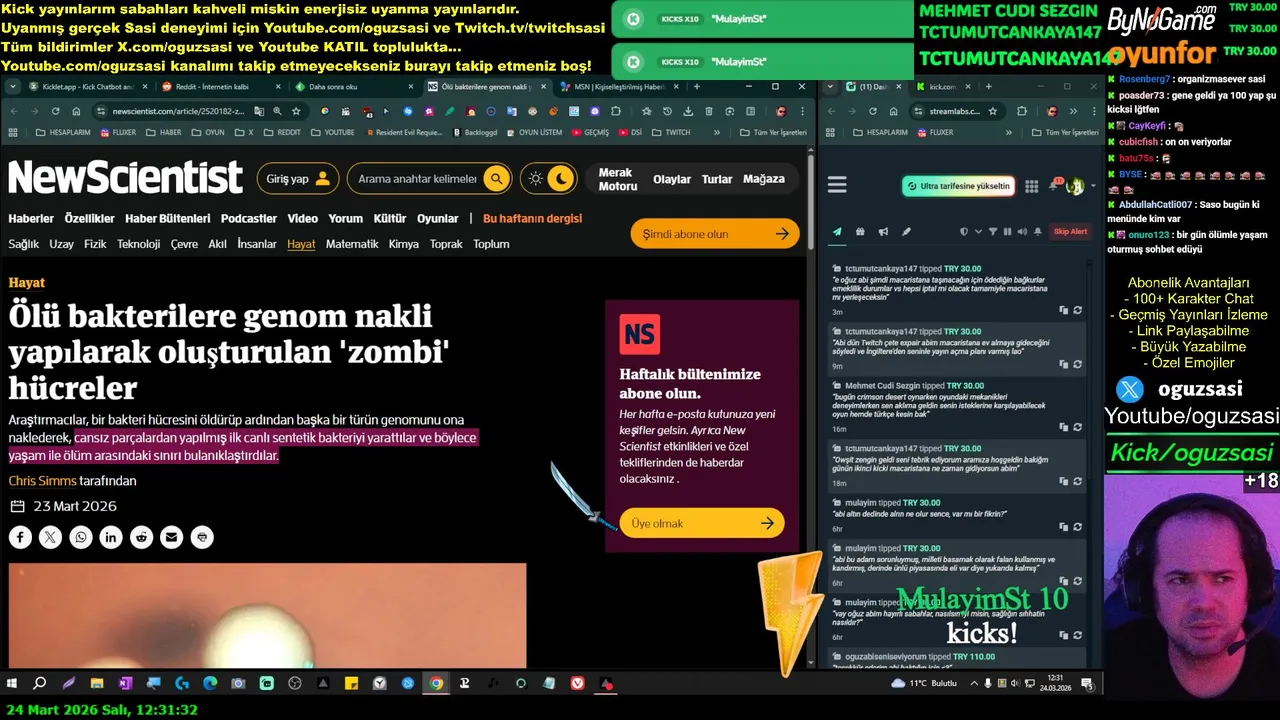The image size is (1280, 720).
Task: Switch to dark mode moon icon
Action: tap(562, 179)
